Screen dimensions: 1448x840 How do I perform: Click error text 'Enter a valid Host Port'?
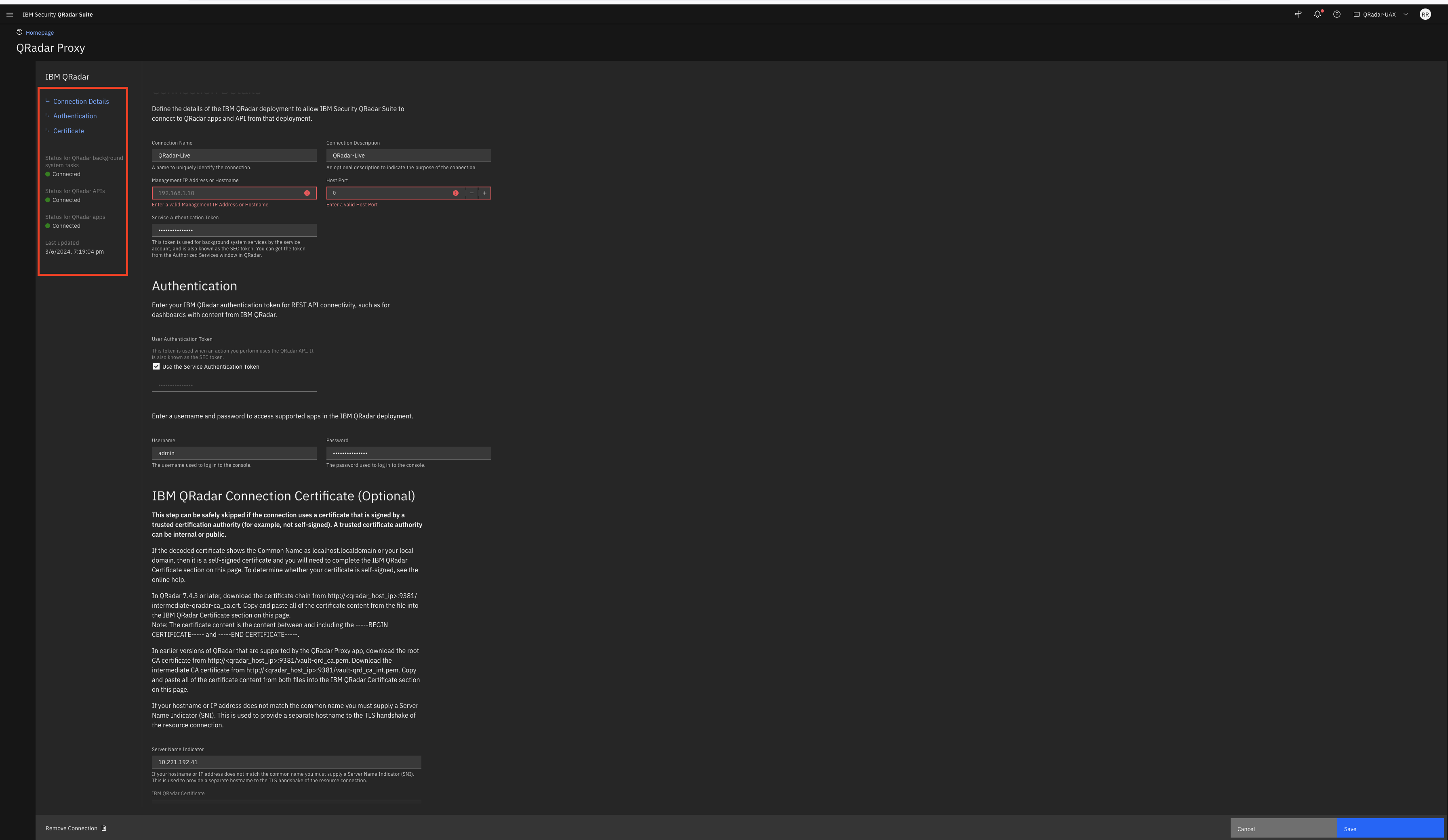352,204
